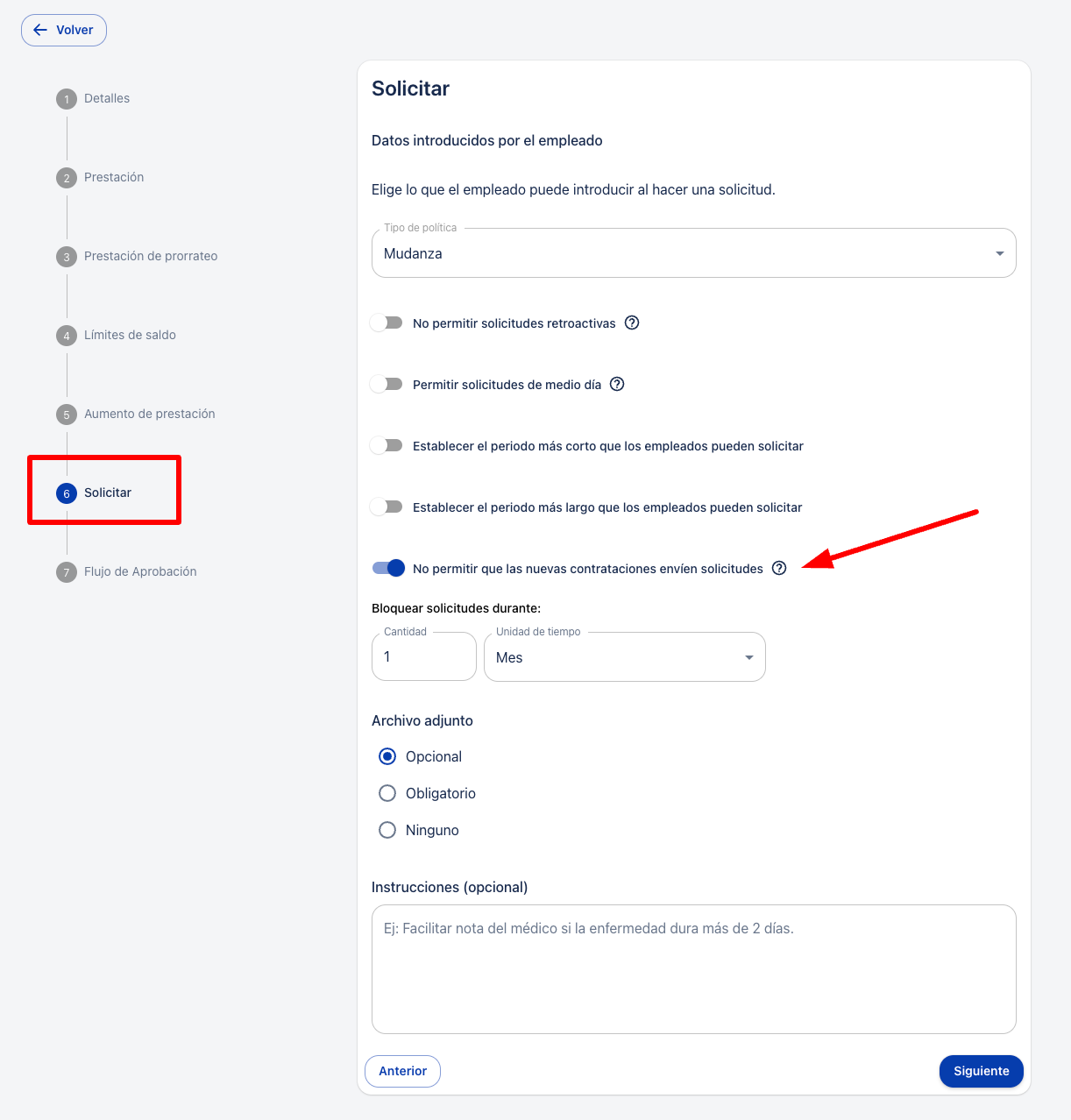The width and height of the screenshot is (1071, 1120).
Task: Click the Instrucciones text area
Action: (694, 969)
